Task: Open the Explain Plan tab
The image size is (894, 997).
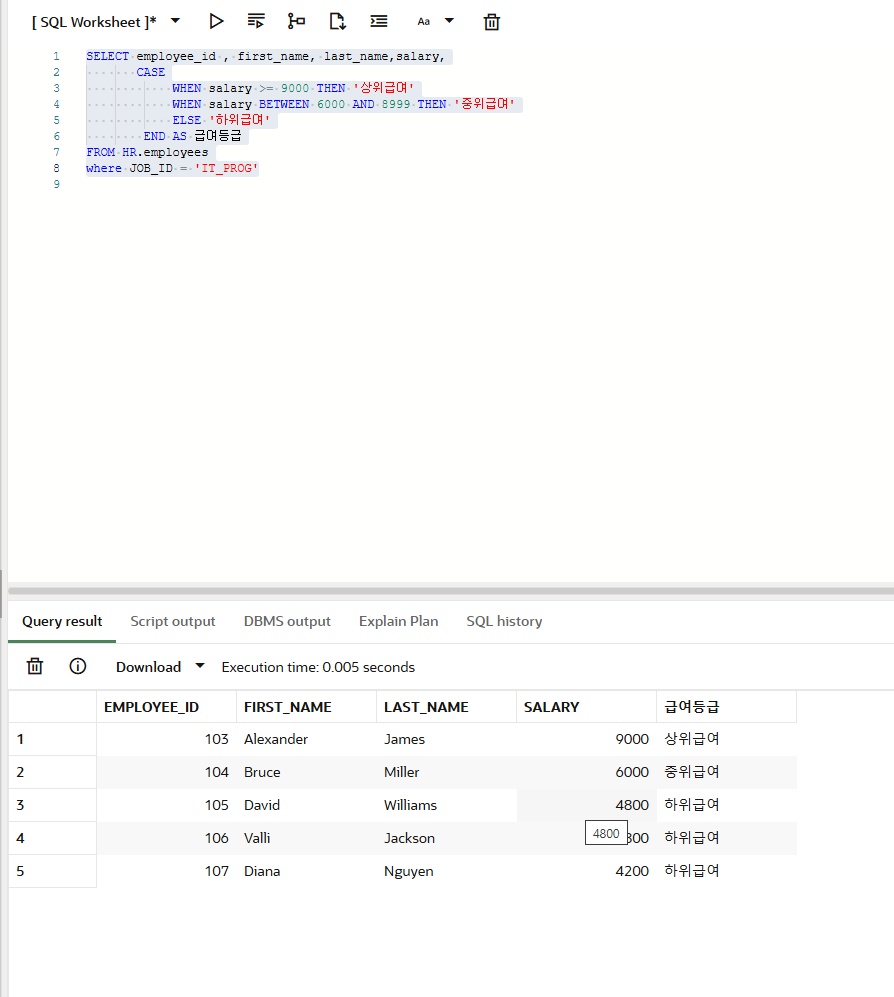Action: pos(399,621)
